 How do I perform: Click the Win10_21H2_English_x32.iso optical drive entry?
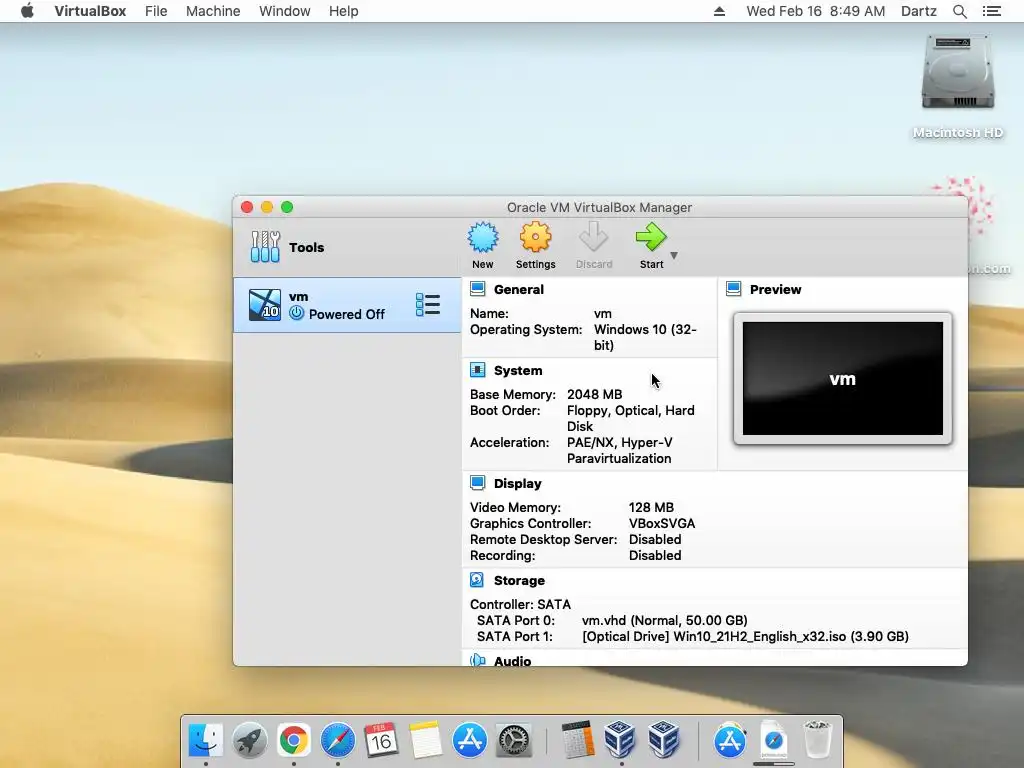[745, 636]
